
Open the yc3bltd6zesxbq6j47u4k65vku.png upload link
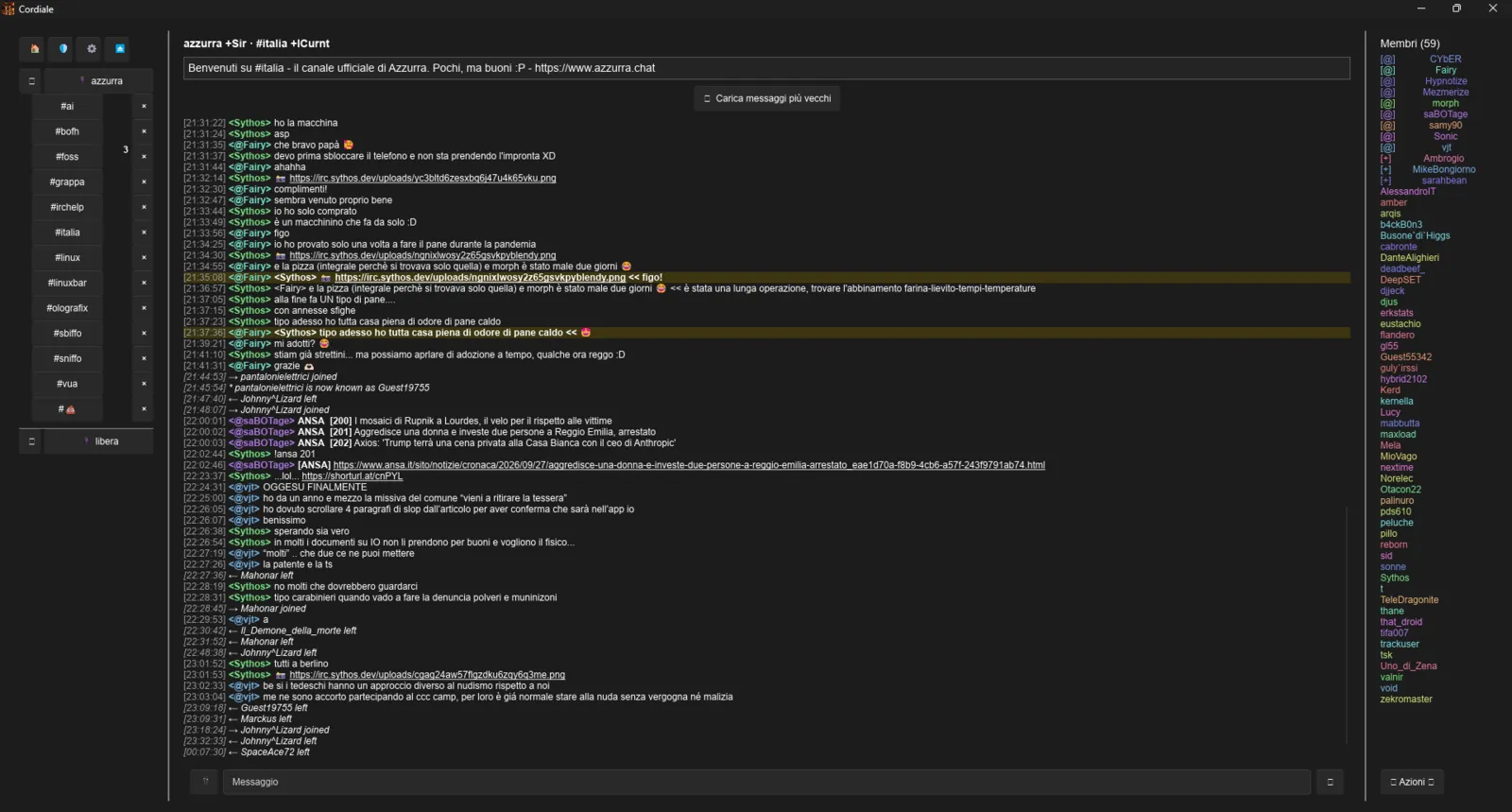(x=422, y=178)
